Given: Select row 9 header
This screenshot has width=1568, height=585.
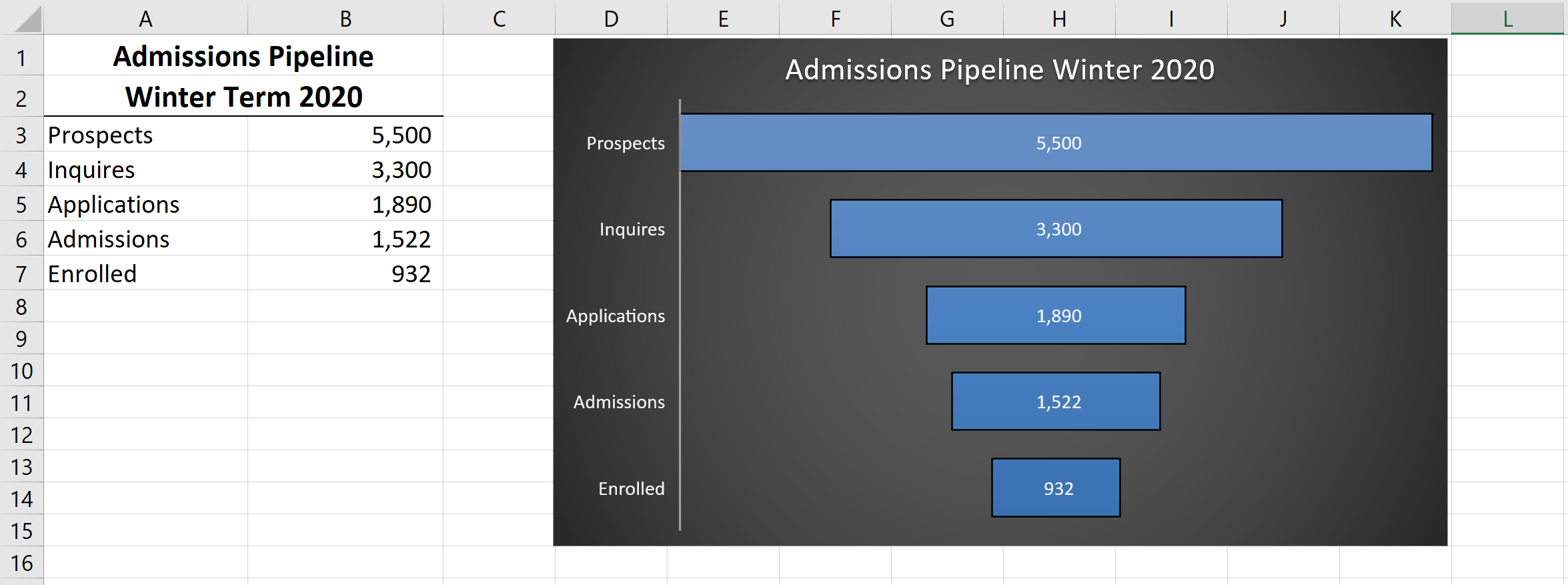Looking at the screenshot, I should click(x=21, y=339).
